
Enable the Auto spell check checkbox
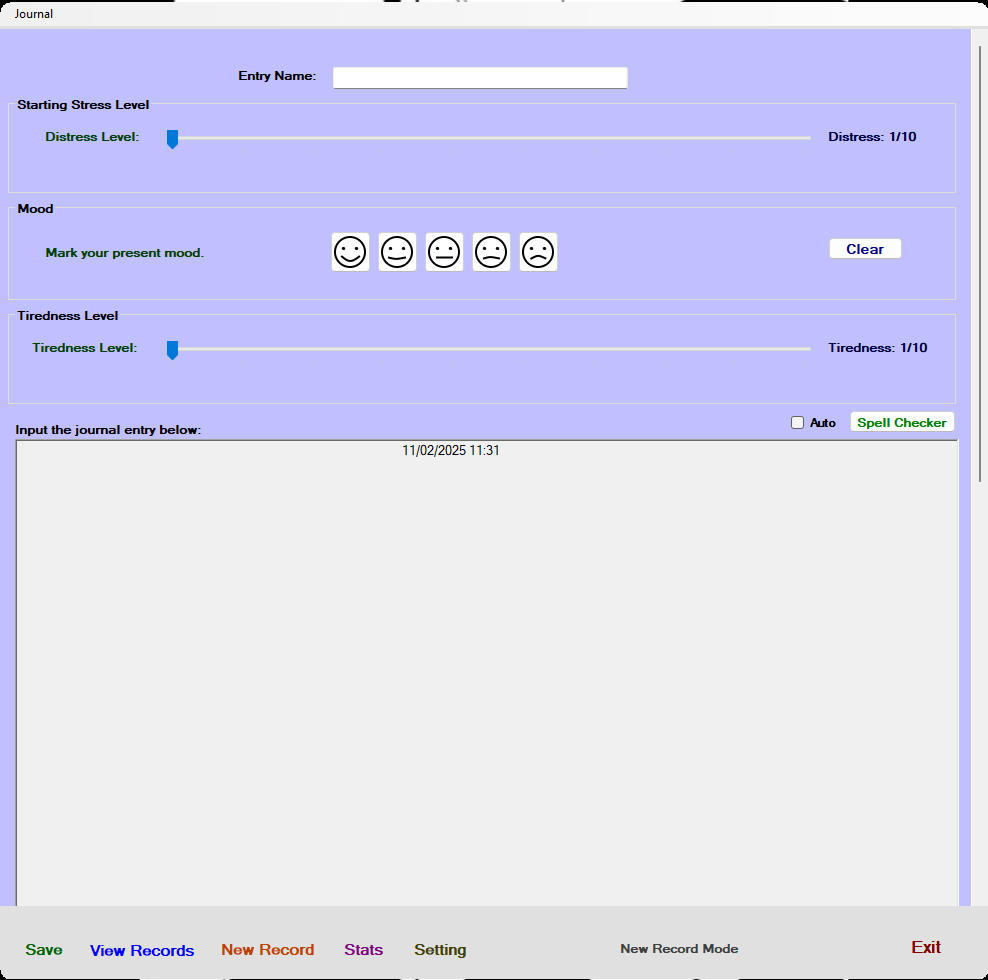[797, 423]
